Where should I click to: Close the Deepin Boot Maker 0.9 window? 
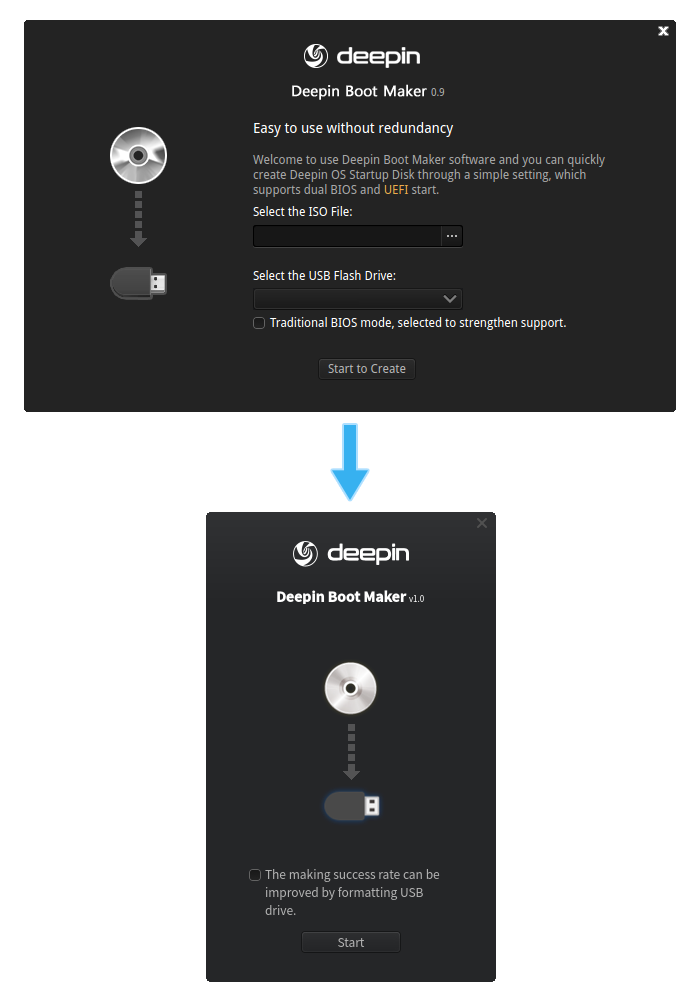coord(663,31)
